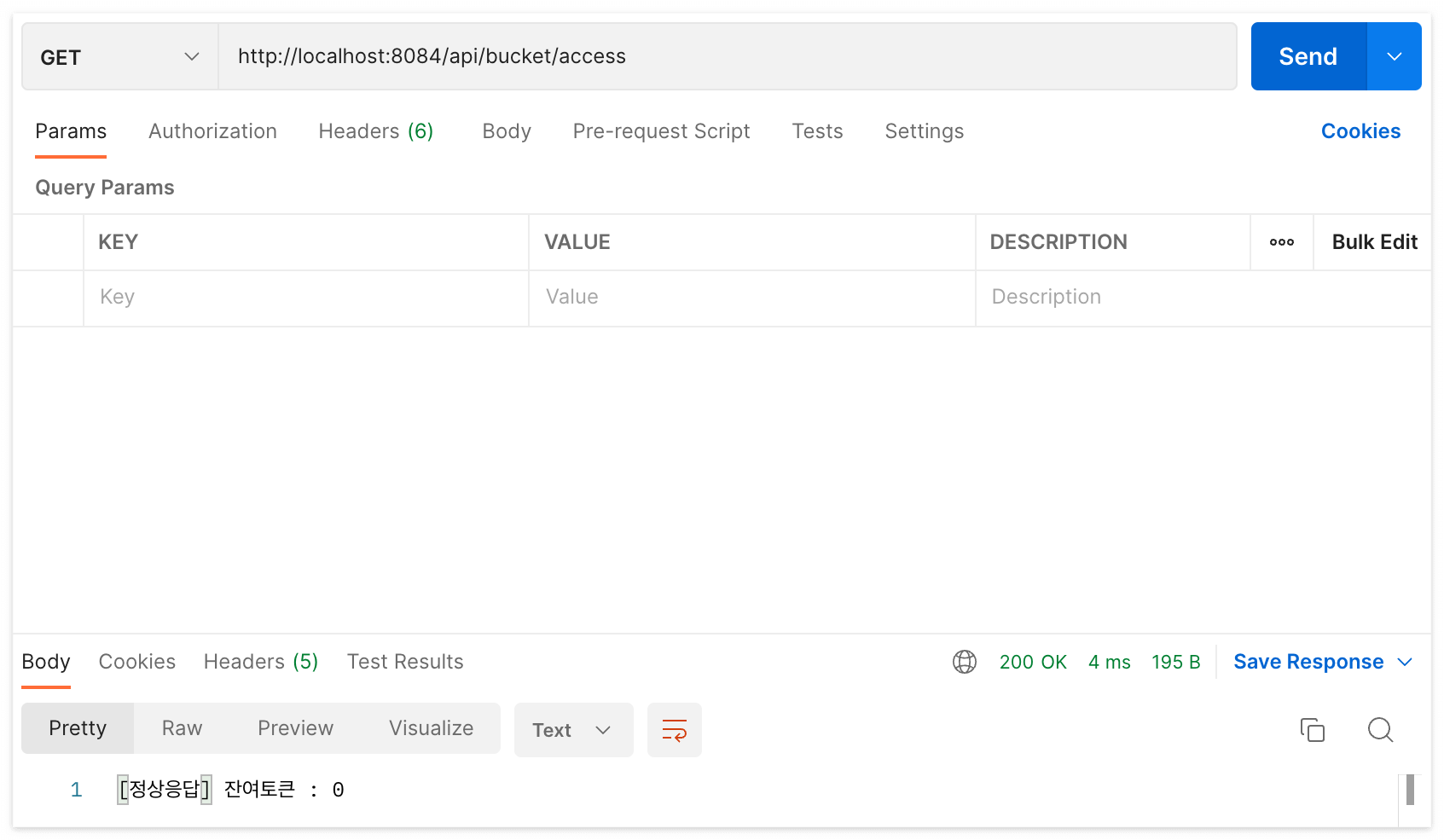This screenshot has width=1444, height=840.
Task: Click Bulk Edit in the params table
Action: 1375,242
